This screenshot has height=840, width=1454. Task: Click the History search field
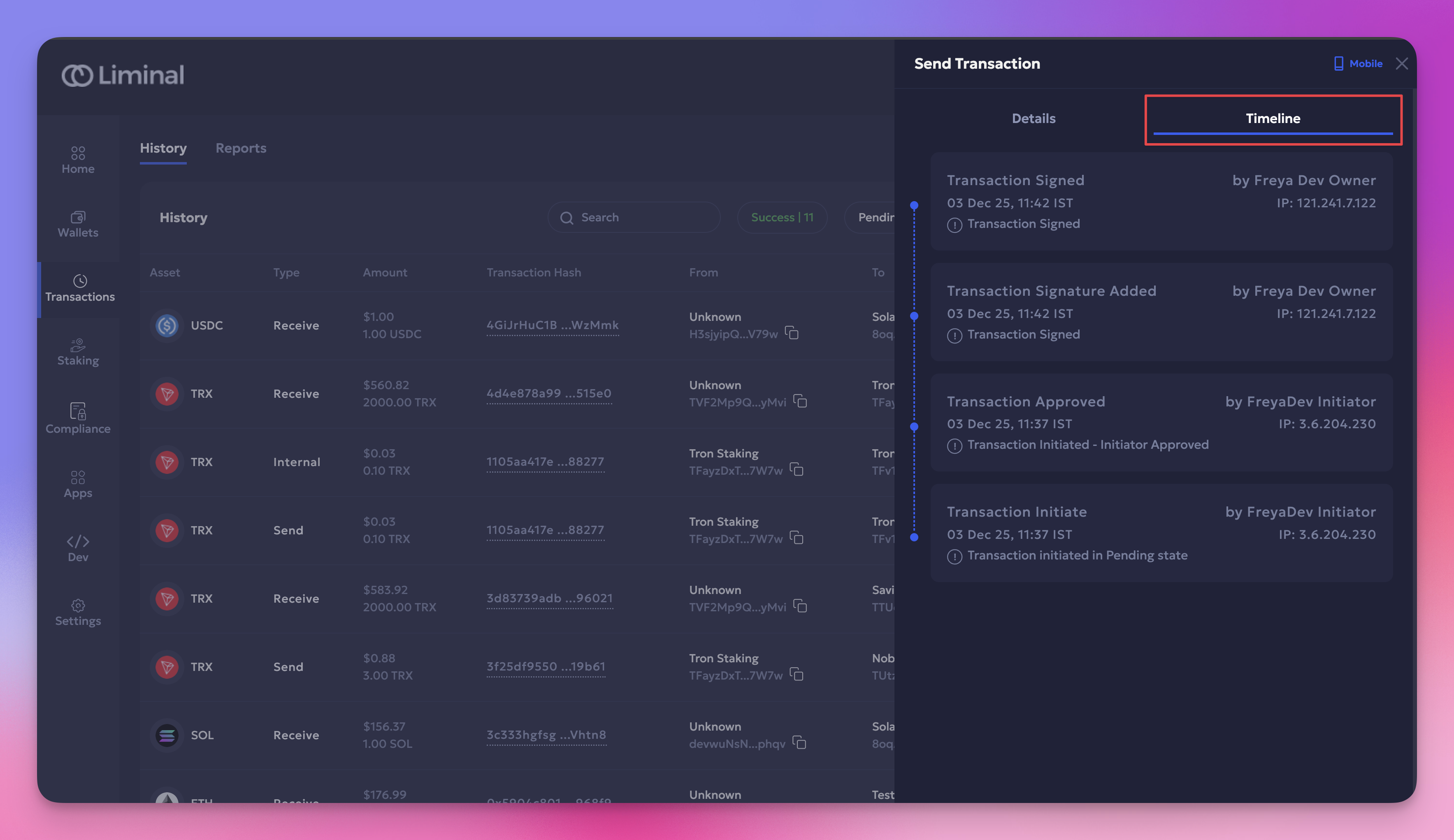click(x=635, y=218)
